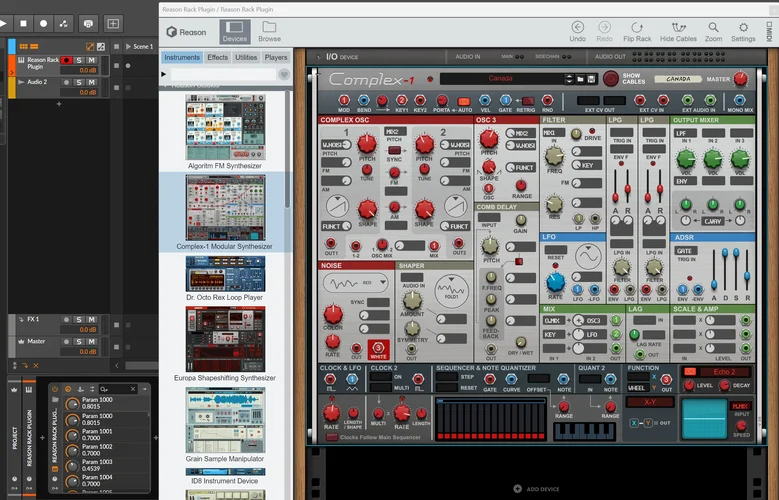Click Undo in the Reason Rack toolbar
This screenshot has width=779, height=500.
[577, 32]
